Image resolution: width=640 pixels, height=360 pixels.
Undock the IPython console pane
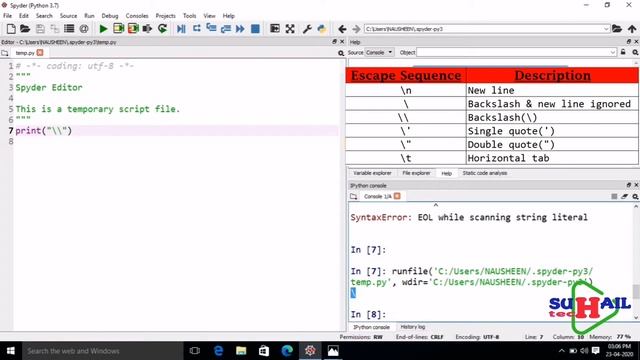tap(629, 185)
